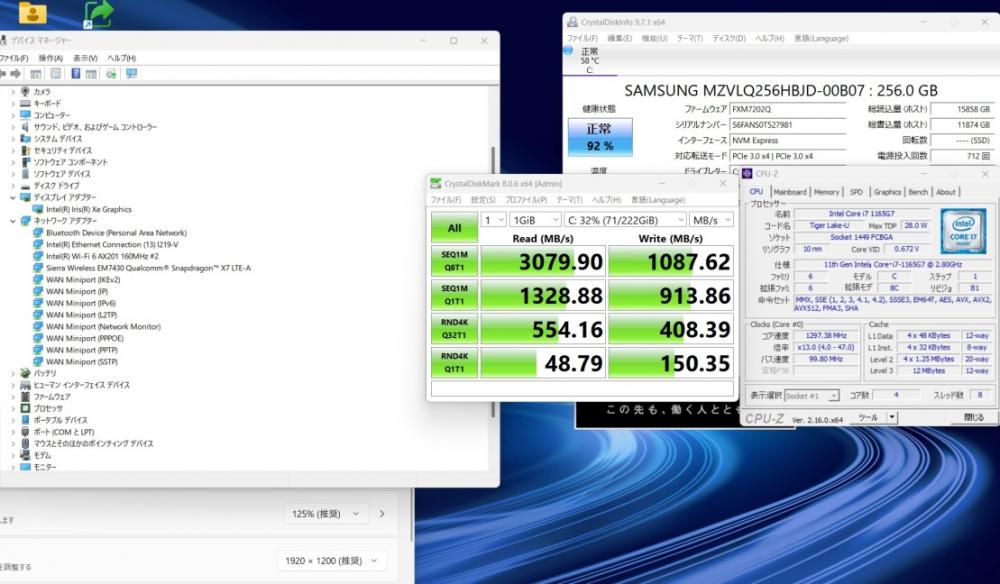
Task: Click the disk drives (ディスク ドライブ) icon
Action: pos(26,186)
